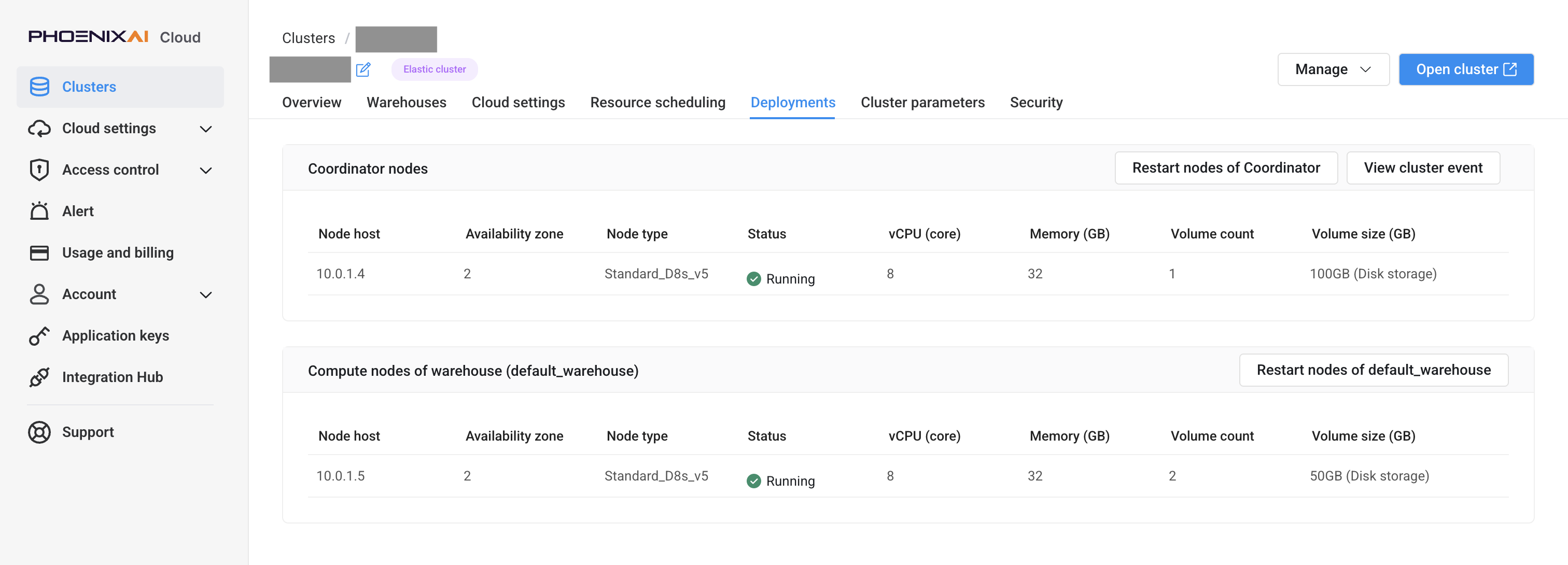Click the Usage and billing card icon
The height and width of the screenshot is (565, 1568).
point(39,252)
